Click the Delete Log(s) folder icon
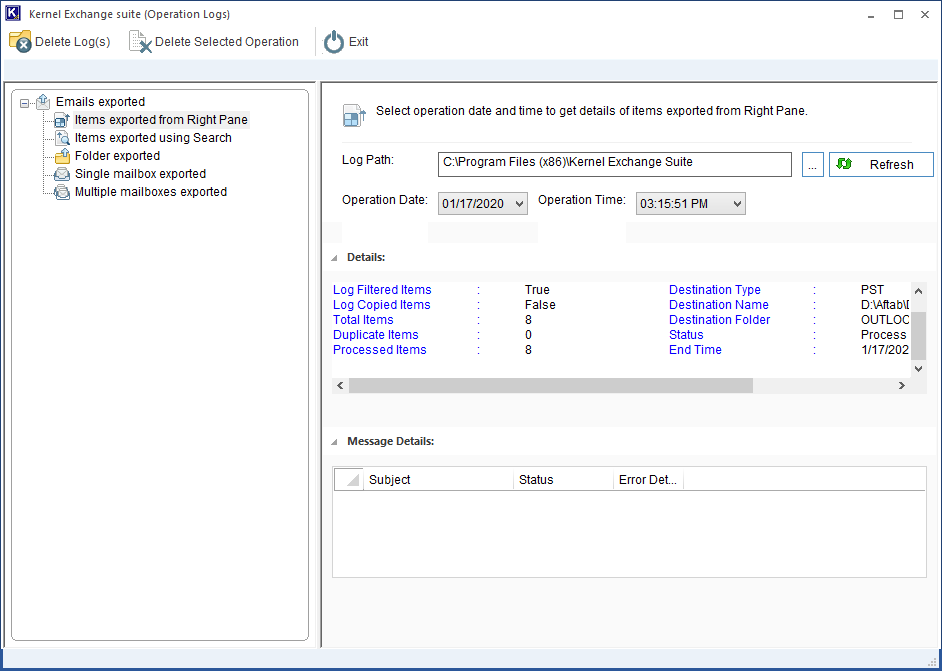This screenshot has height=672, width=943. point(20,42)
